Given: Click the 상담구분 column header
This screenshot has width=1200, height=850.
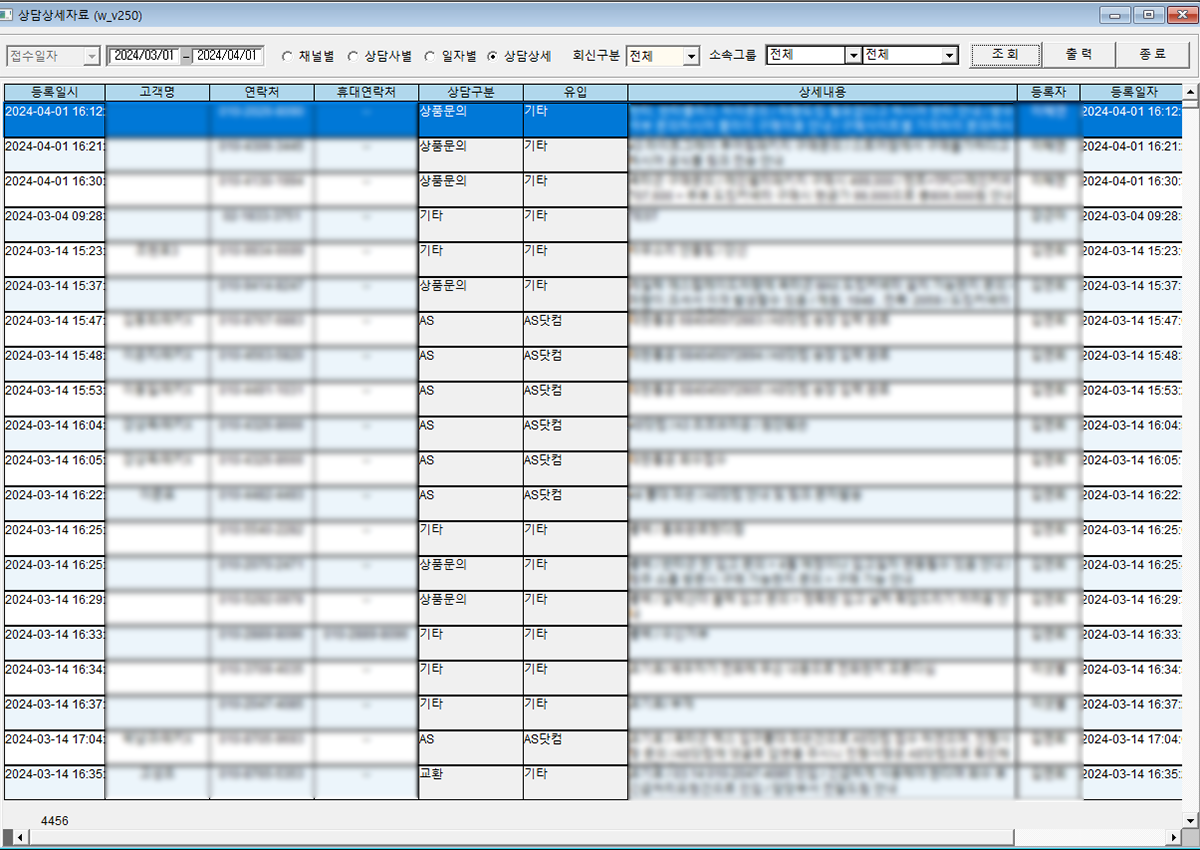Looking at the screenshot, I should click(x=470, y=92).
